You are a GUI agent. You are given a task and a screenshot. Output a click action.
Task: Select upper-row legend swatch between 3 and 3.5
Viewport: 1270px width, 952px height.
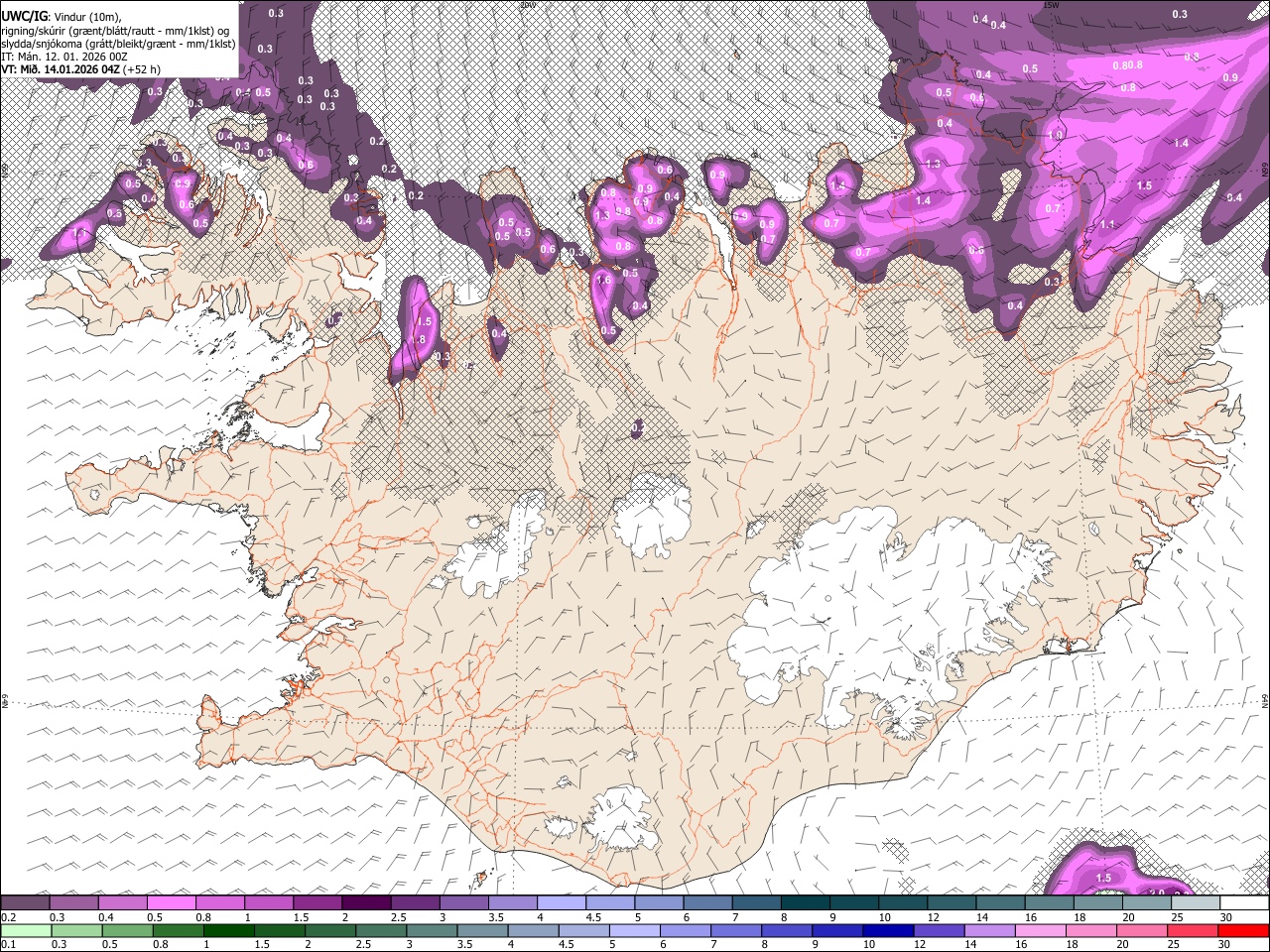pos(464,902)
